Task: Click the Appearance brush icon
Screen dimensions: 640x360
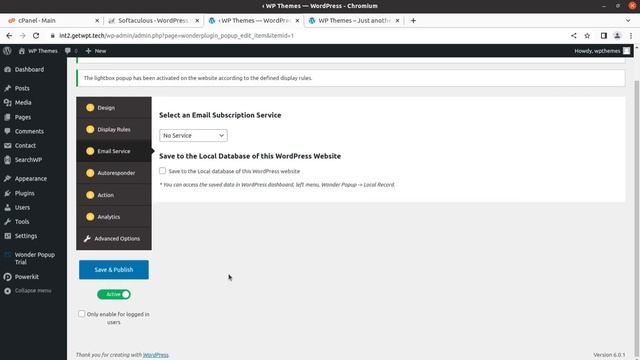Action: (x=7, y=179)
